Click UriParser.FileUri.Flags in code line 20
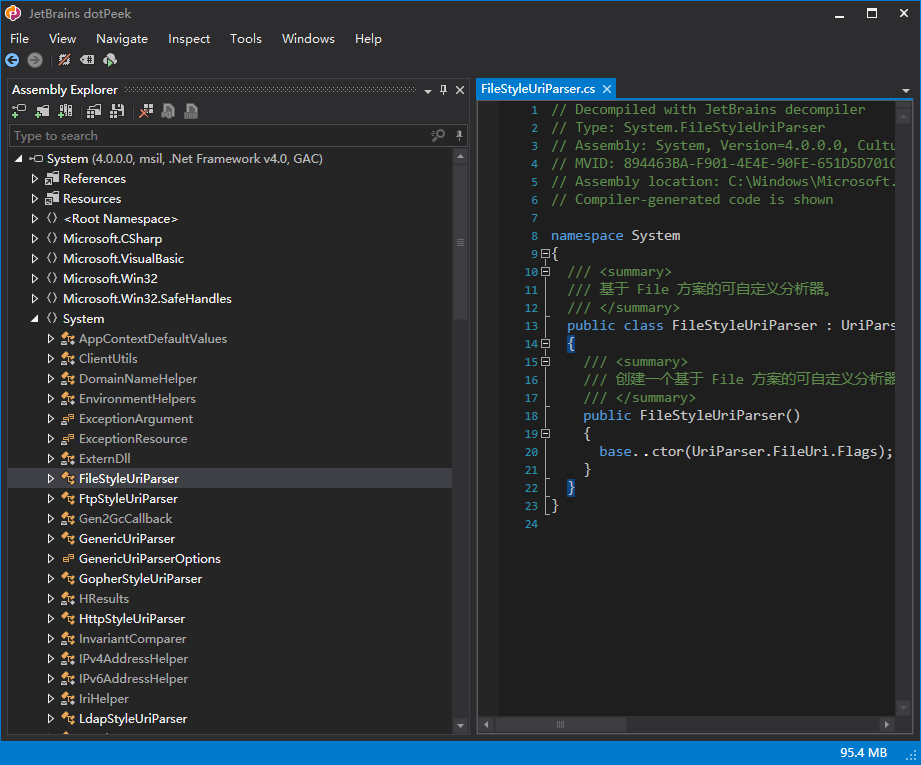 784,451
